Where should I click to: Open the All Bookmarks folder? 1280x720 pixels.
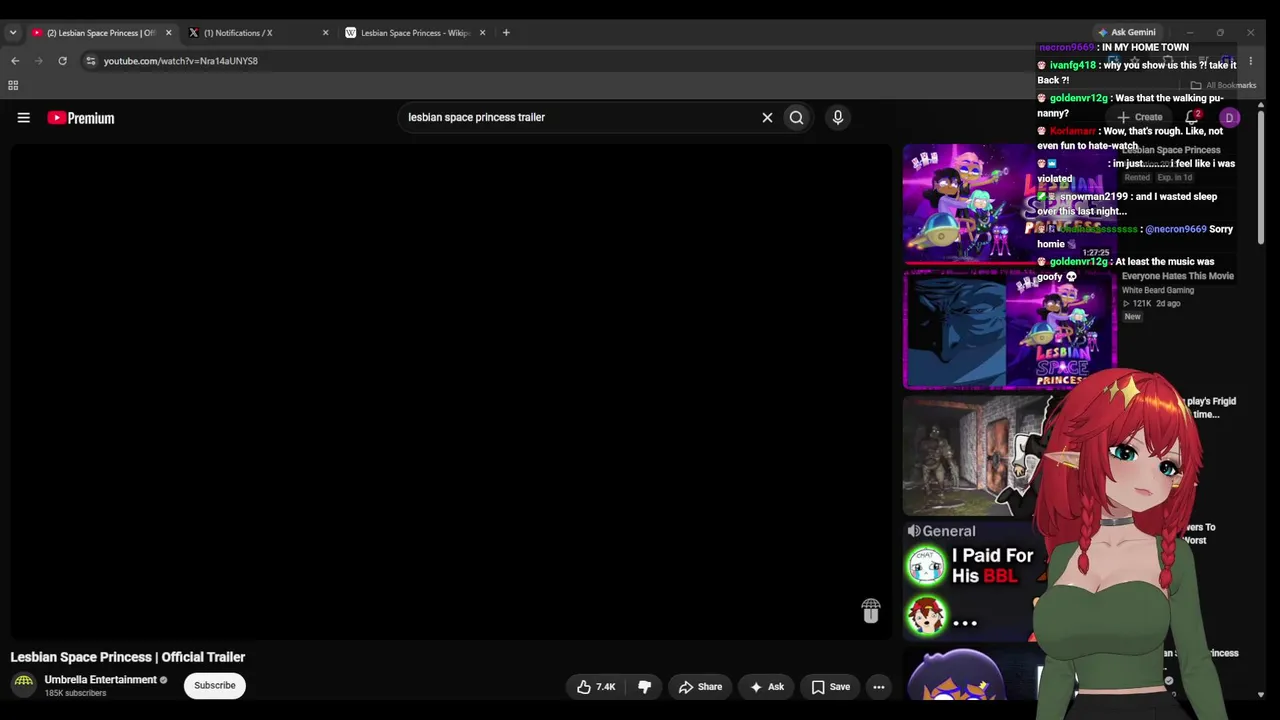(1223, 85)
